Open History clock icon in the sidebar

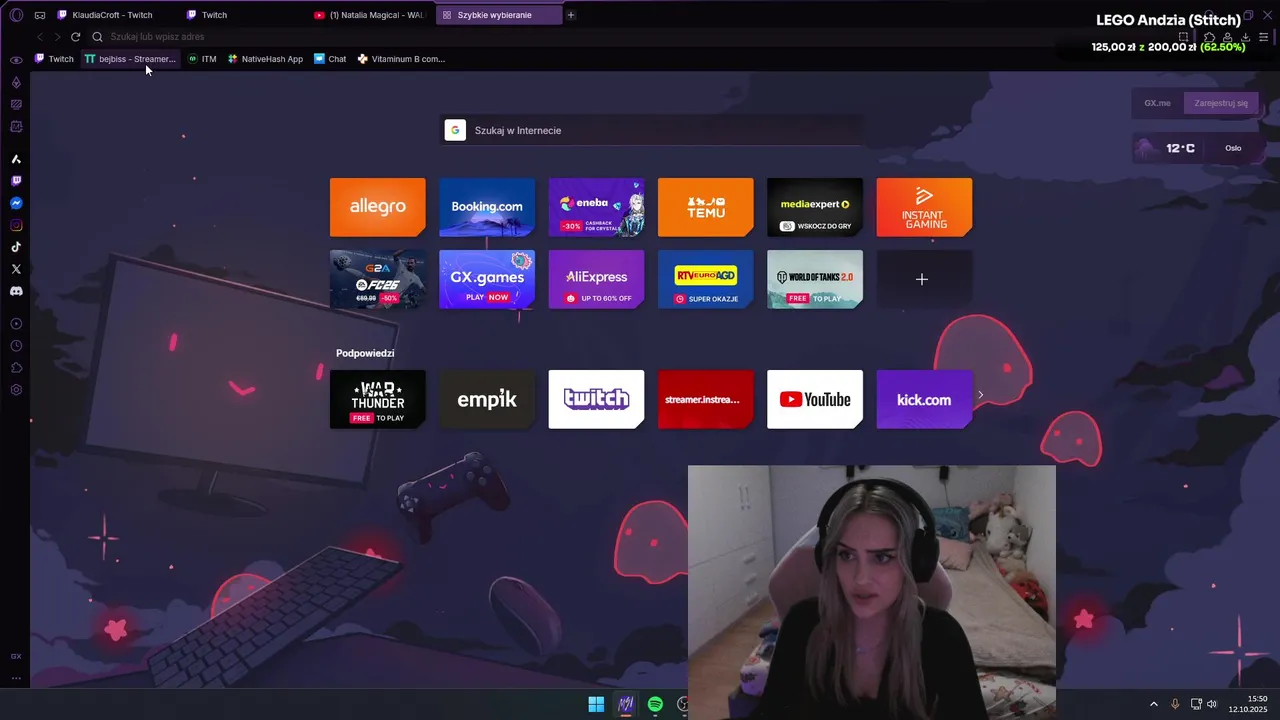point(16,346)
